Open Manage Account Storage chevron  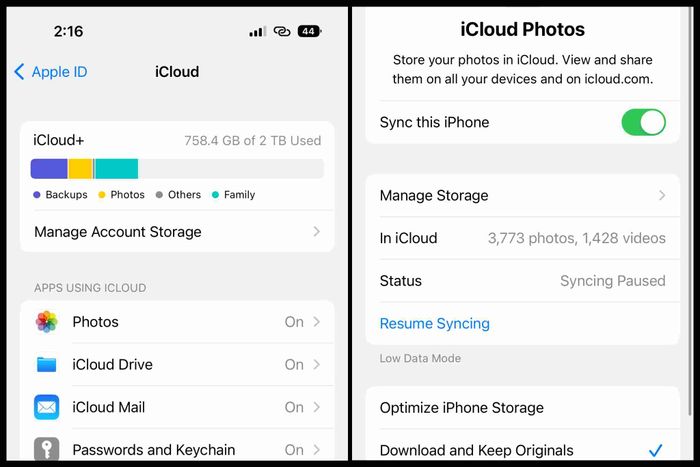pos(317,232)
